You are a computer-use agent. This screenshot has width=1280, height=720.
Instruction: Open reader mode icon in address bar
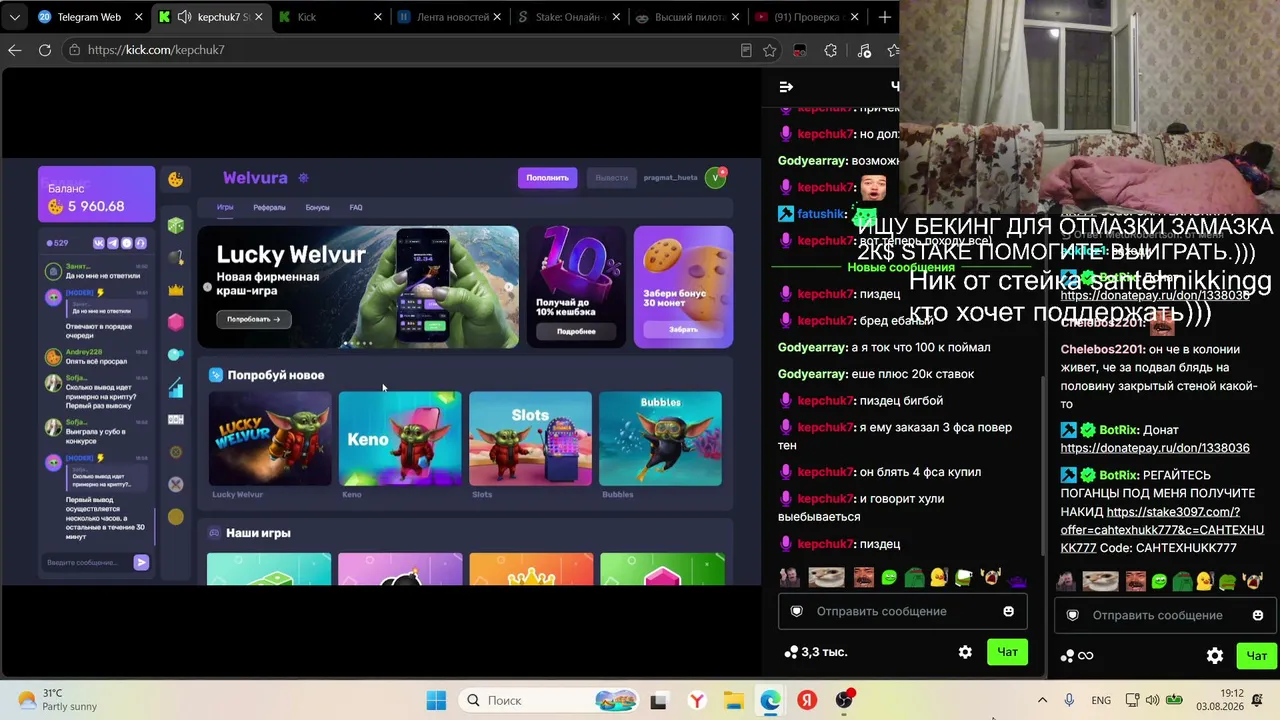[746, 50]
